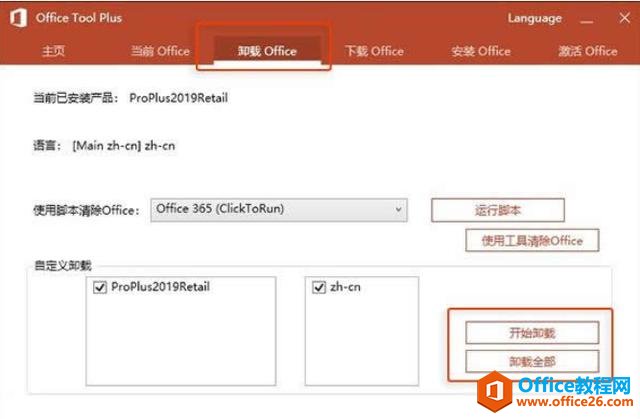Click the 使用脚本清除Office label
The image size is (640, 419).
[86, 211]
